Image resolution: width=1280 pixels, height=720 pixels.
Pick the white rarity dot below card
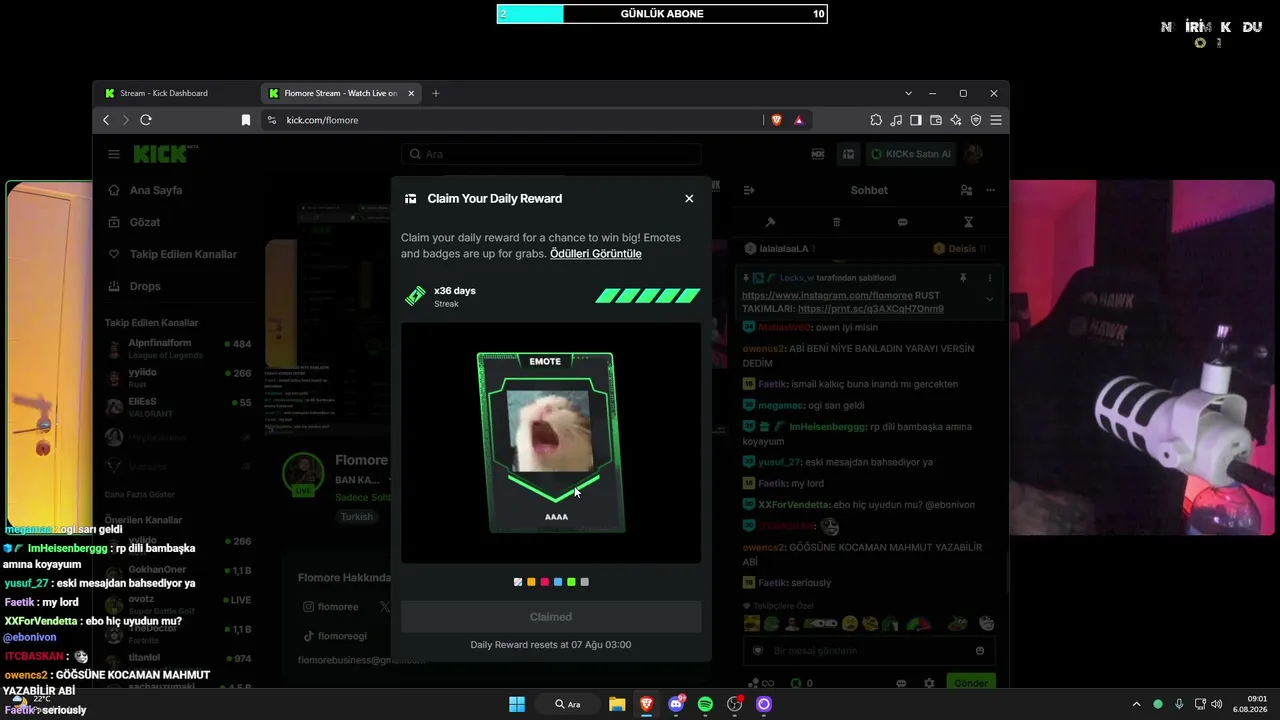pos(518,582)
